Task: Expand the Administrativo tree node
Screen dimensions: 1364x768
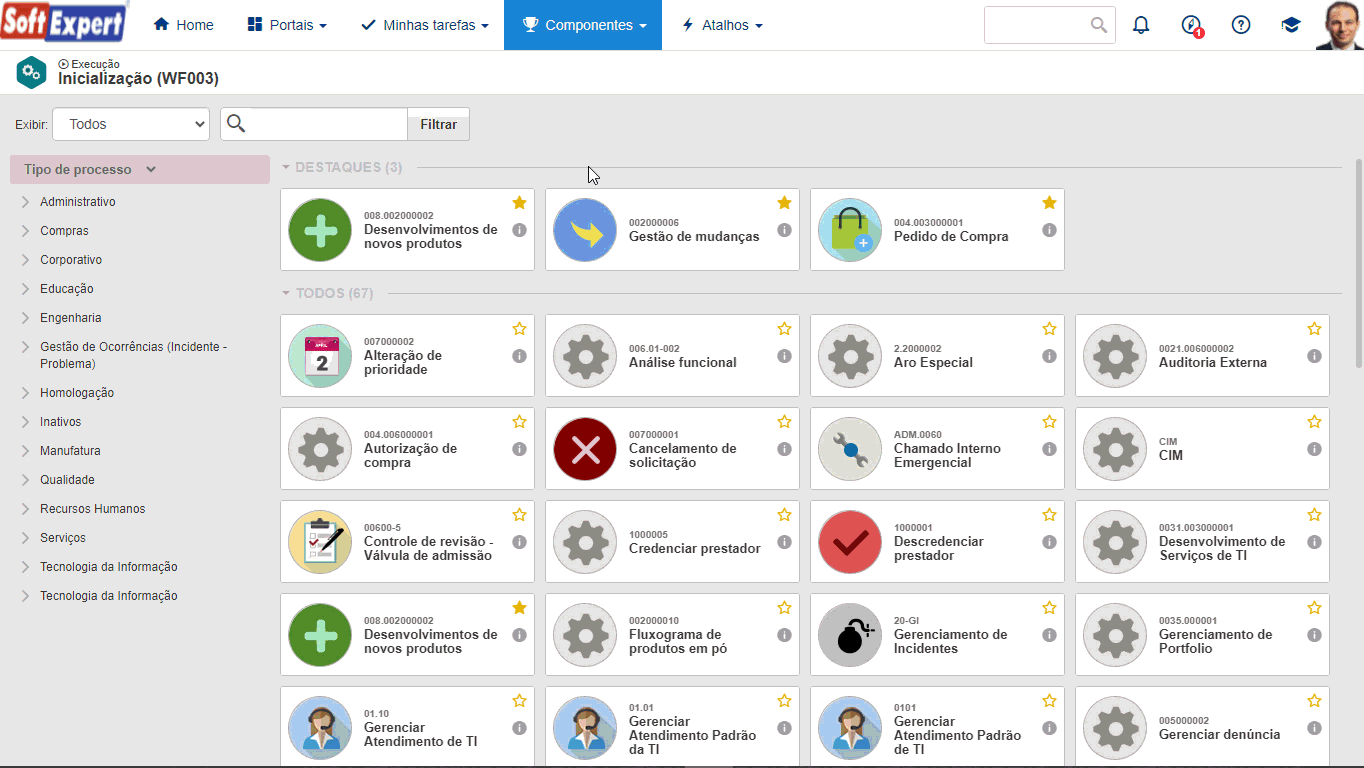Action: [25, 202]
